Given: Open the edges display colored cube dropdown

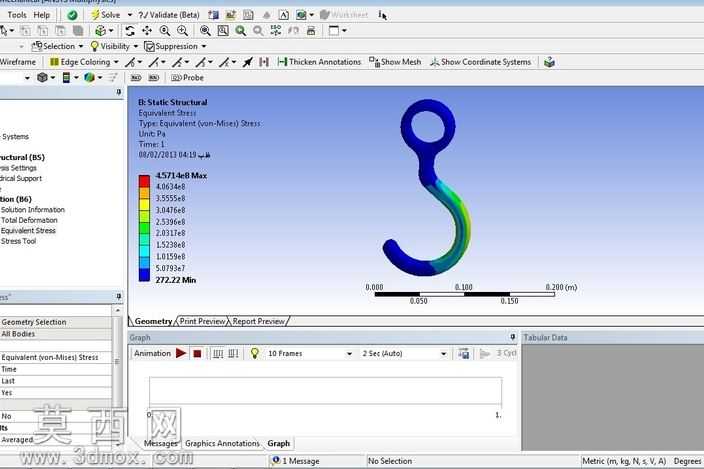Looking at the screenshot, I should tap(93, 78).
